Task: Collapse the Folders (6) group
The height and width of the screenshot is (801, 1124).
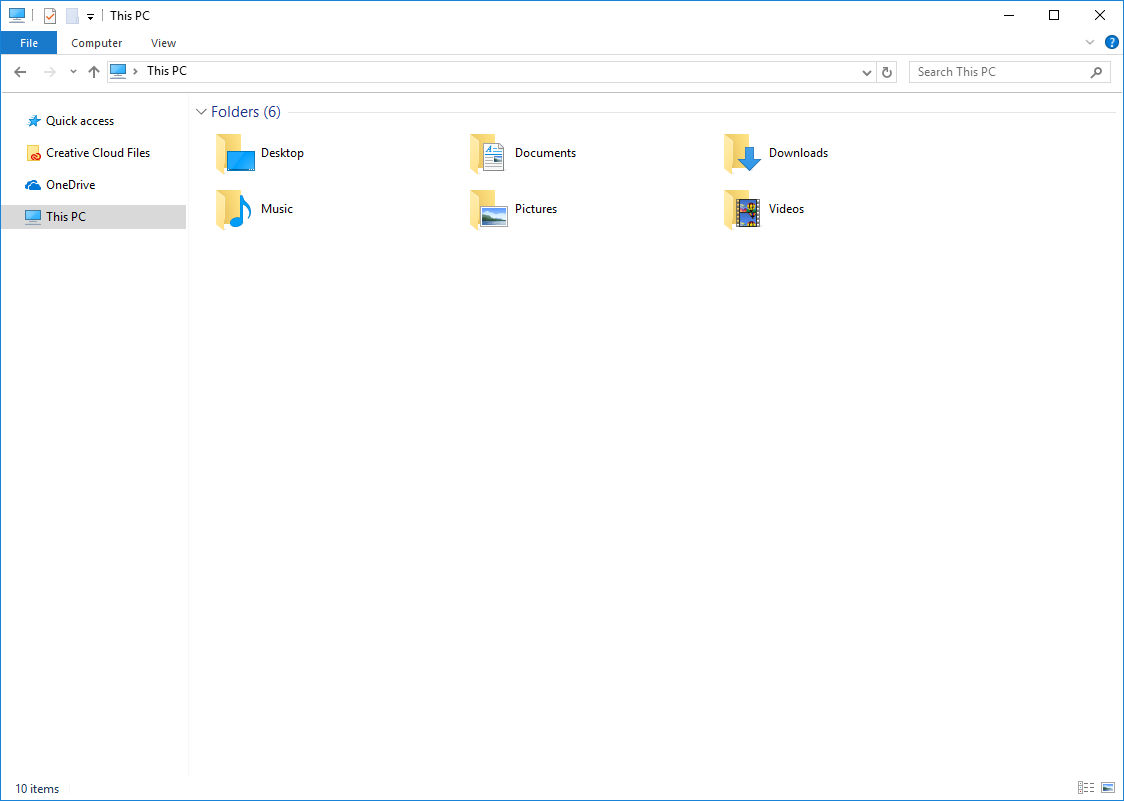Action: pos(202,112)
